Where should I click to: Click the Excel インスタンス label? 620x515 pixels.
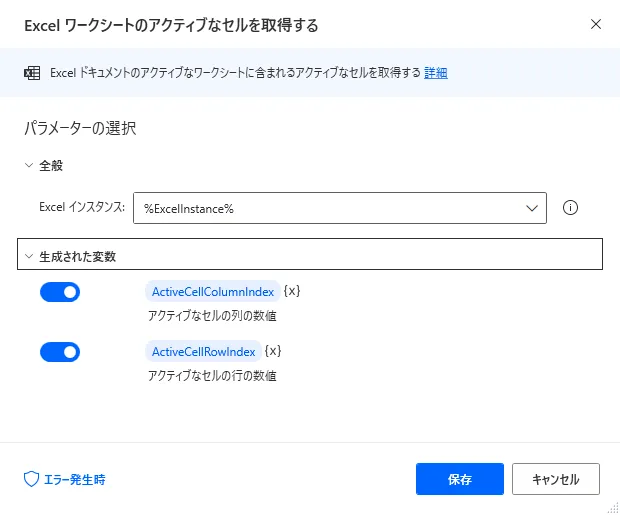tap(81, 208)
